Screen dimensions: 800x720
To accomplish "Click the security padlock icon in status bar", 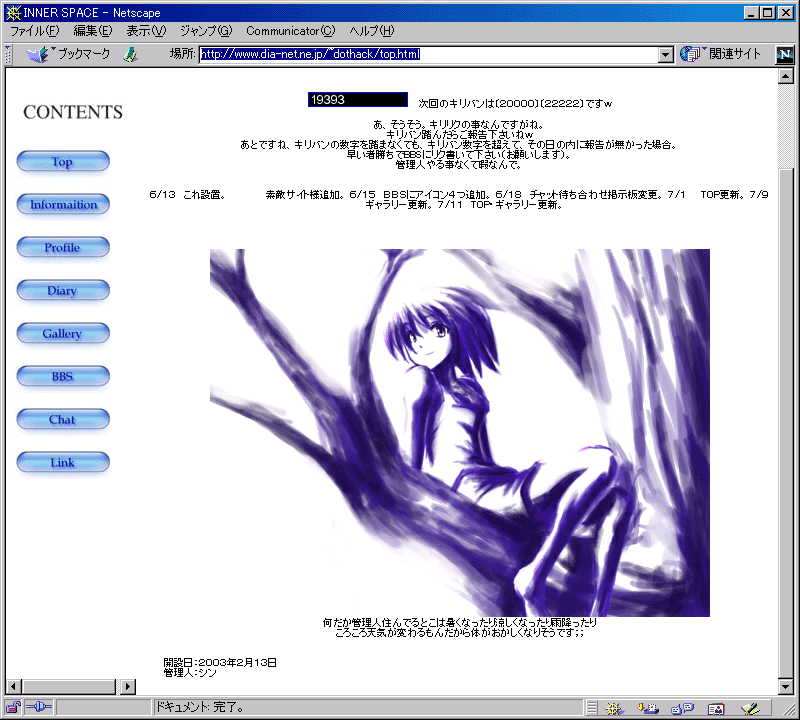I will point(13,707).
